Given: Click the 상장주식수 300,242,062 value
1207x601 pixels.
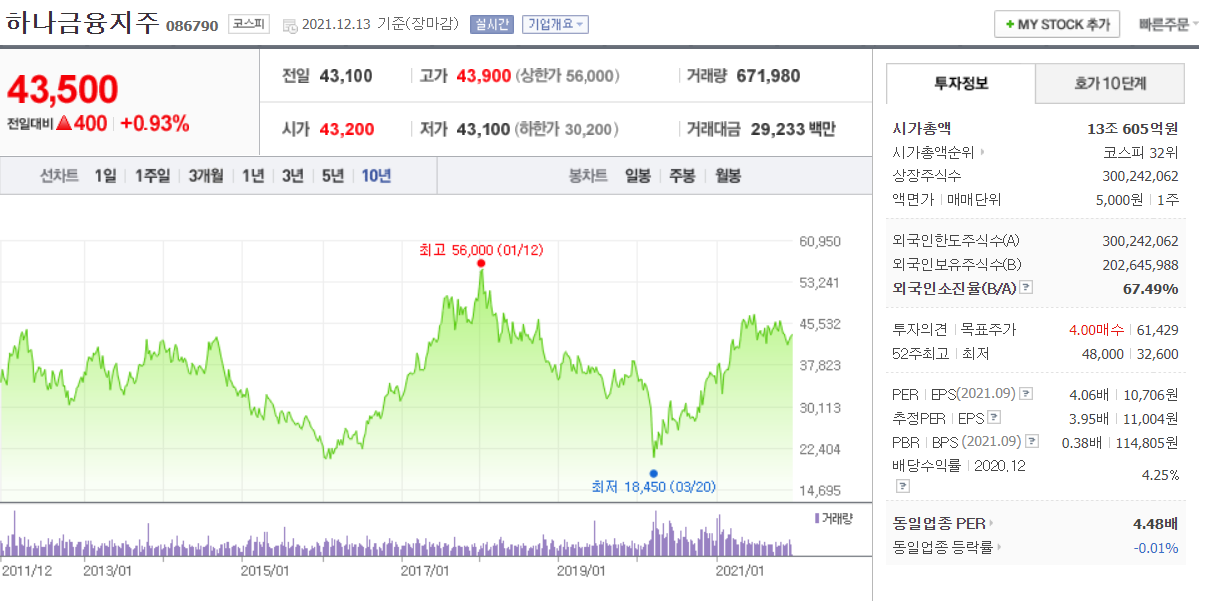Looking at the screenshot, I should pyautogui.click(x=1140, y=176).
